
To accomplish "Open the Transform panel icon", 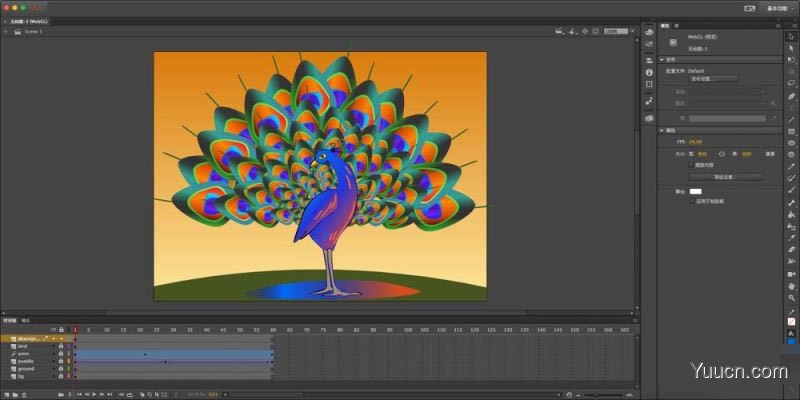I will [649, 84].
